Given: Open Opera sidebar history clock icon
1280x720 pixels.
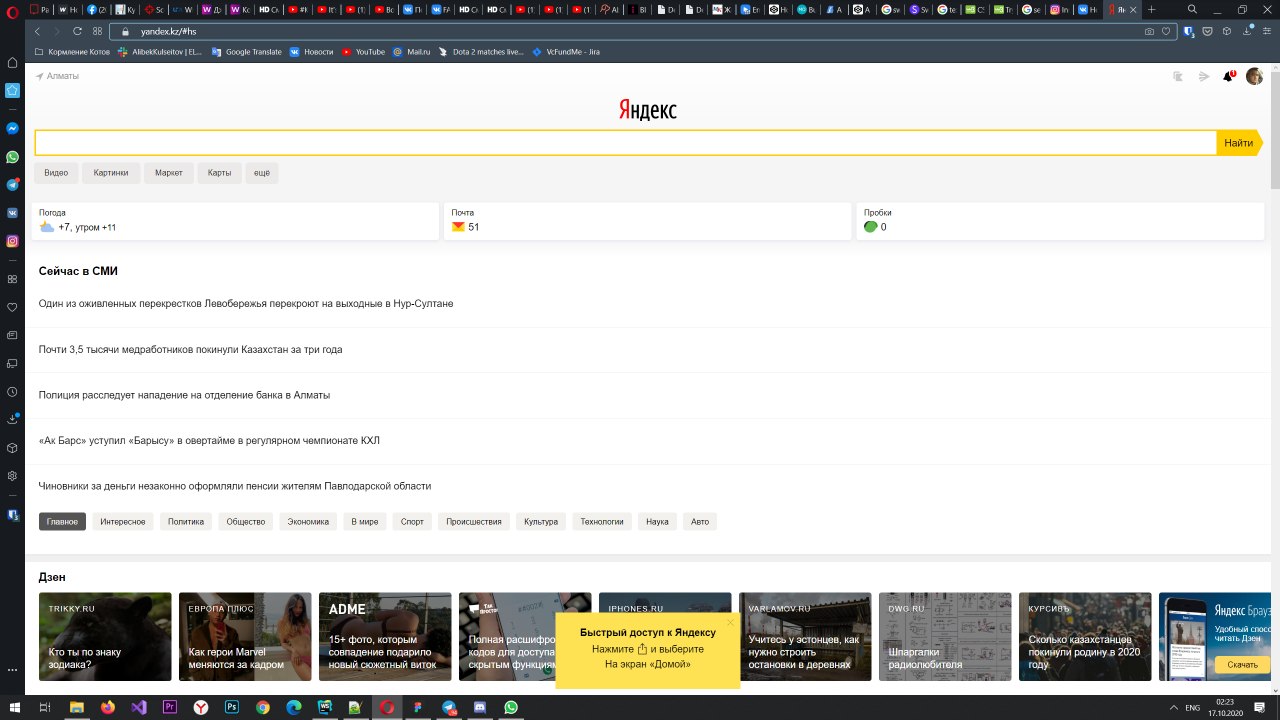Looking at the screenshot, I should [12, 392].
